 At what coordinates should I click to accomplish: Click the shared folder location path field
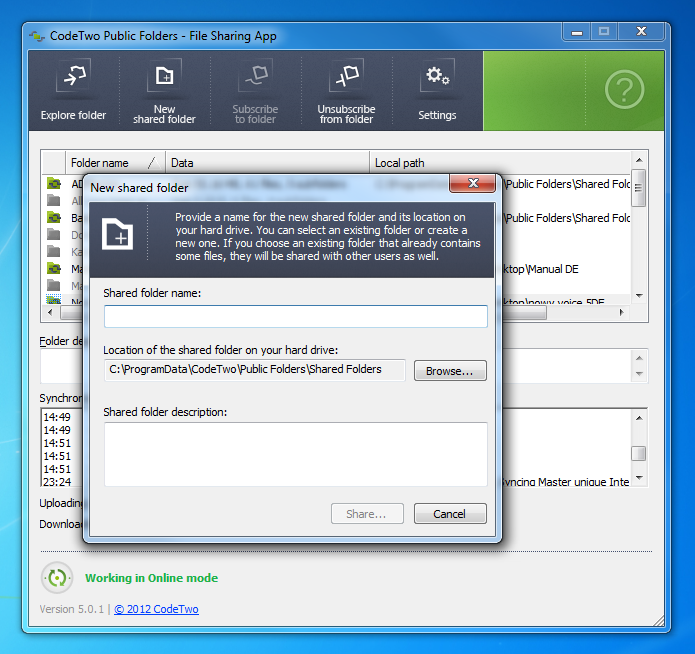pyautogui.click(x=255, y=370)
